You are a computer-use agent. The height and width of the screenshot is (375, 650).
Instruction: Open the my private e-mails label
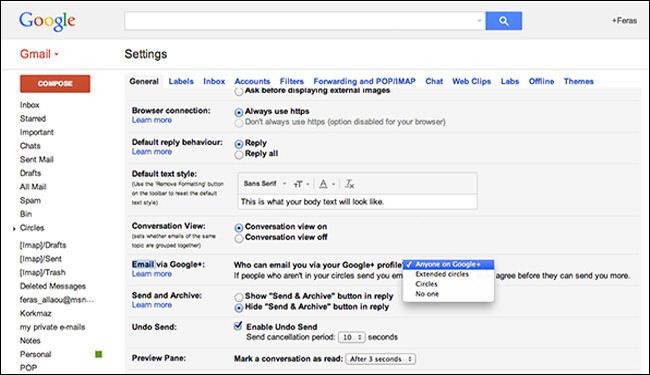coord(52,327)
